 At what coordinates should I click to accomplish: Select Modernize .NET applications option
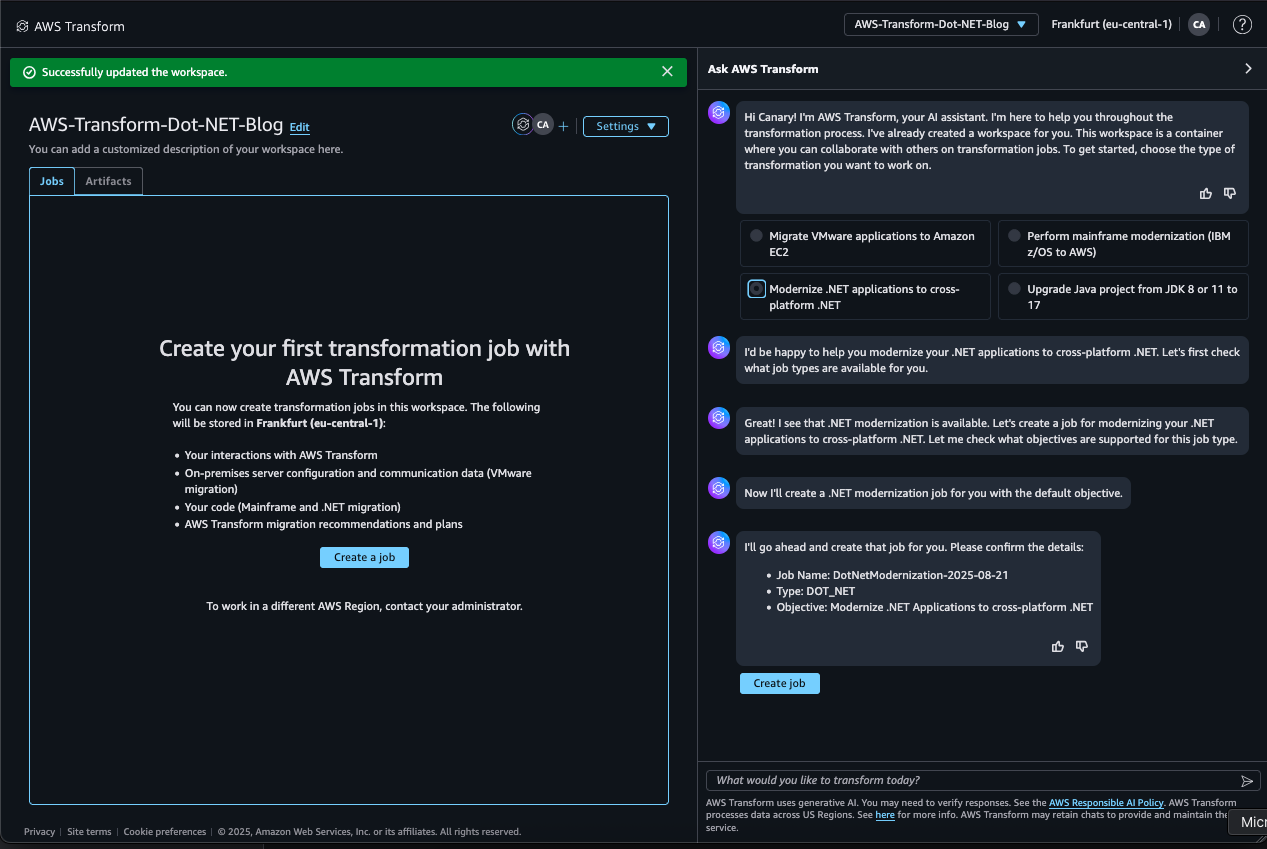pyautogui.click(x=865, y=297)
